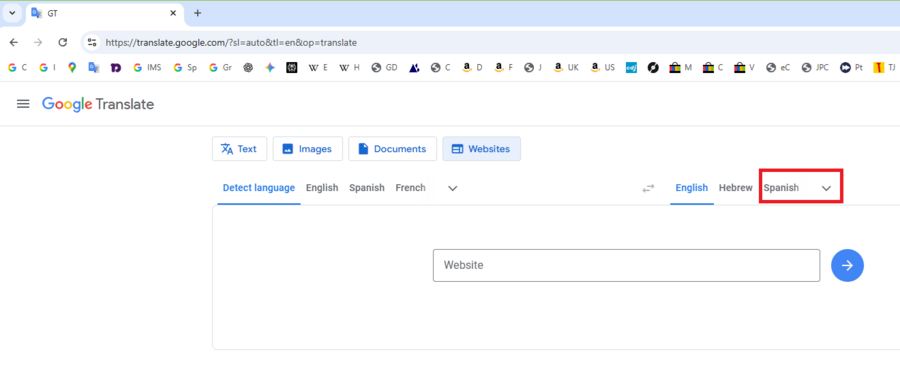
Task: Open the shopping bag V bookmark
Action: click(x=744, y=68)
